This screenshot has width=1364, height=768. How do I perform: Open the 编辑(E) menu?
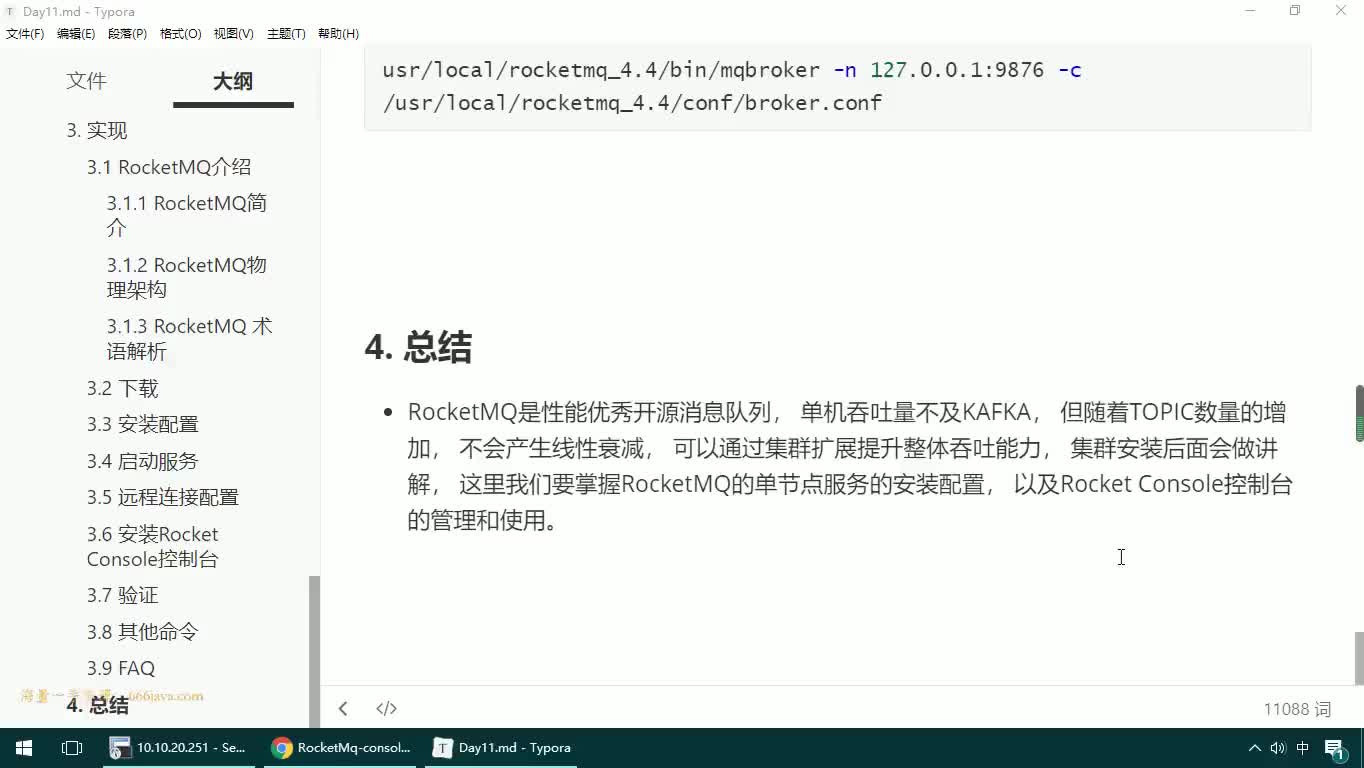[76, 34]
